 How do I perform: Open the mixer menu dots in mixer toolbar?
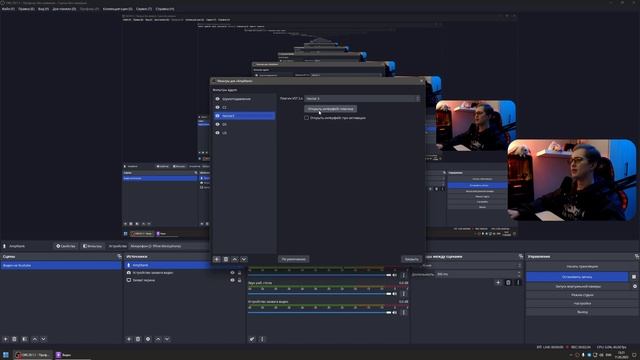tap(262, 339)
